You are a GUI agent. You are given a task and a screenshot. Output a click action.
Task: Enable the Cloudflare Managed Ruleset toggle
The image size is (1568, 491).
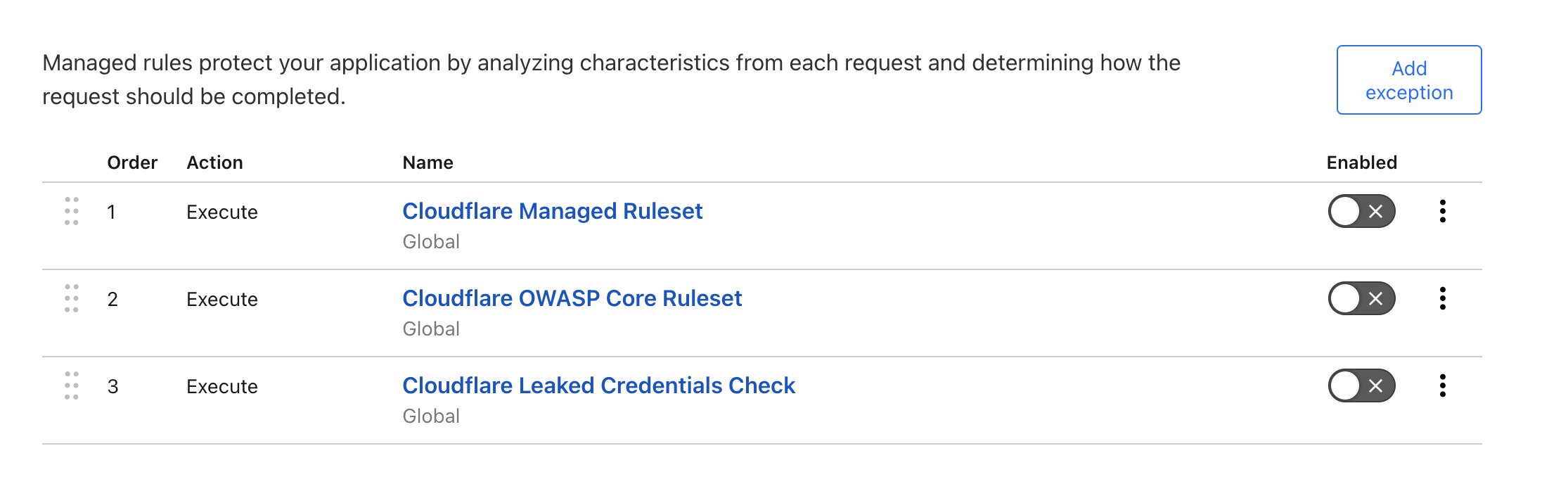click(x=1360, y=212)
